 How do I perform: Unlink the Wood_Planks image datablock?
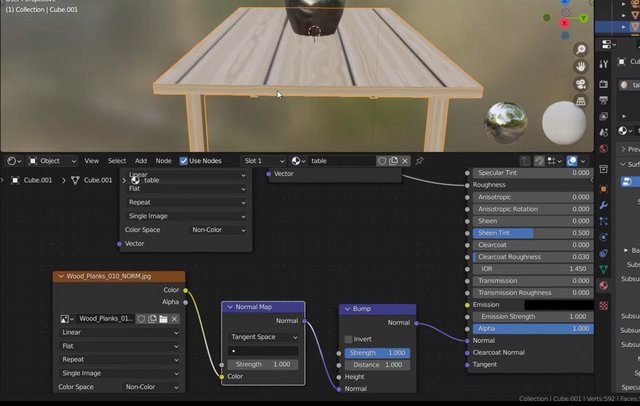[175, 319]
